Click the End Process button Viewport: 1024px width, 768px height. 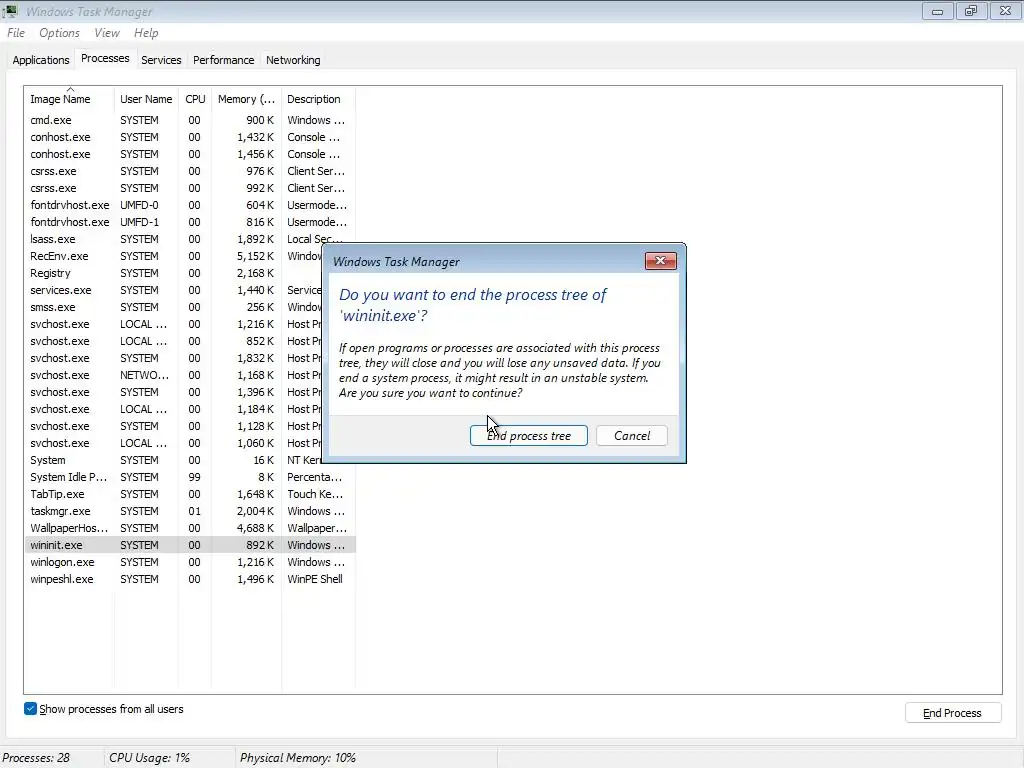click(953, 713)
